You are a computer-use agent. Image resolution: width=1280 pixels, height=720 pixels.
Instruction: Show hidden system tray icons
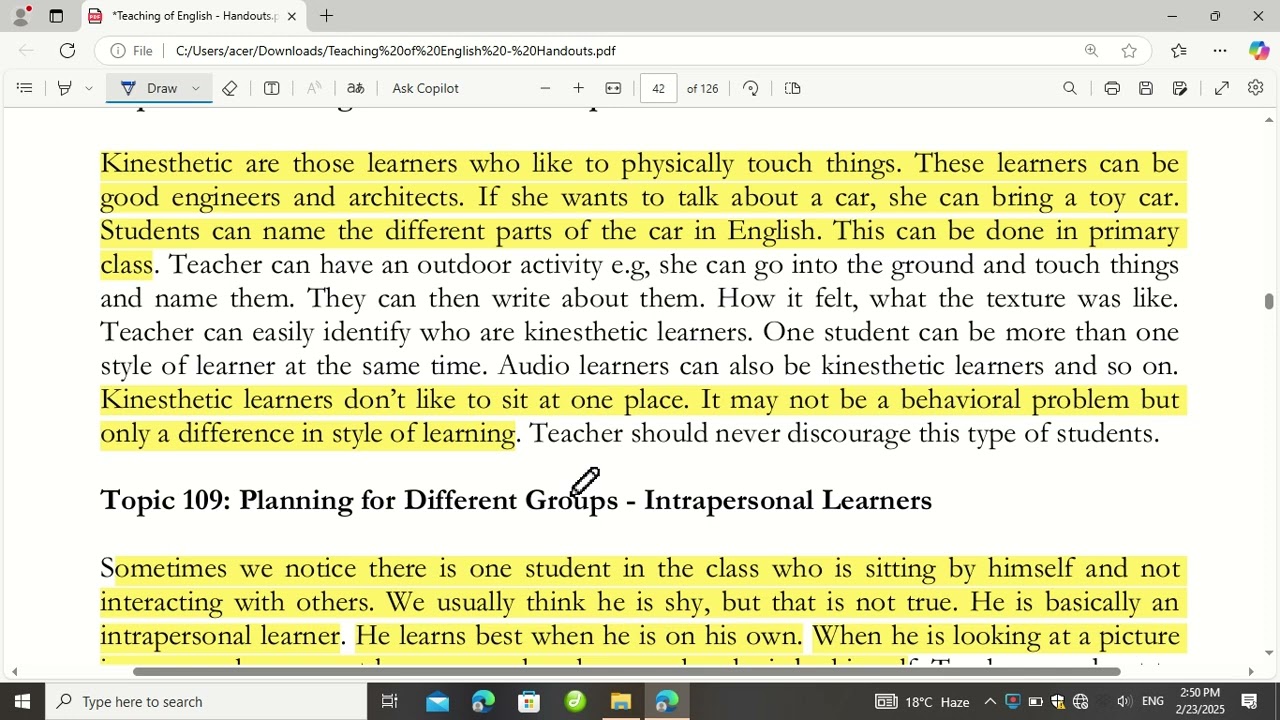pyautogui.click(x=990, y=701)
